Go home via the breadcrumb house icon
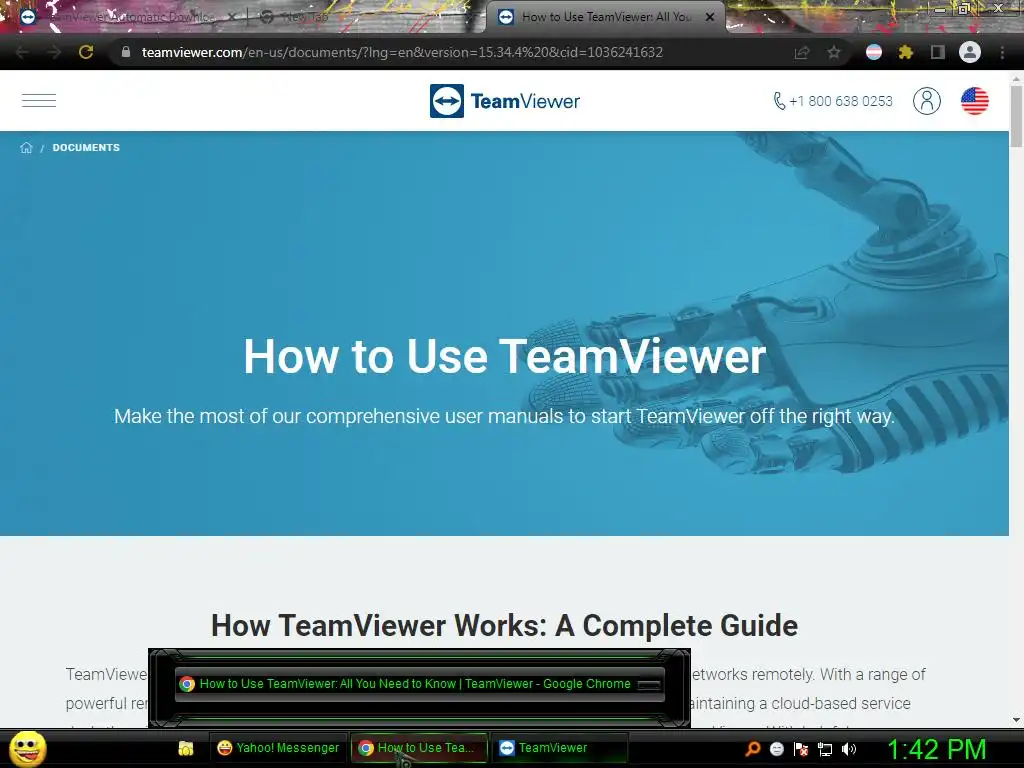This screenshot has width=1024, height=768. [26, 148]
